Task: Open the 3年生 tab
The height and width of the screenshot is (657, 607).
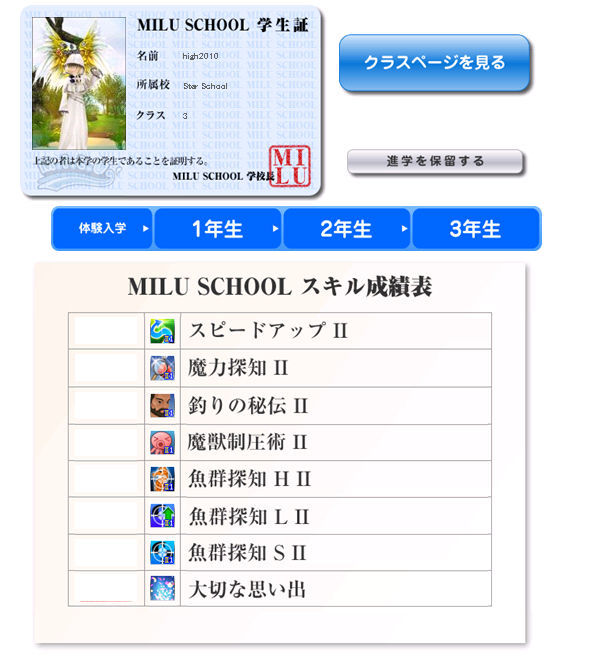Action: pyautogui.click(x=475, y=229)
